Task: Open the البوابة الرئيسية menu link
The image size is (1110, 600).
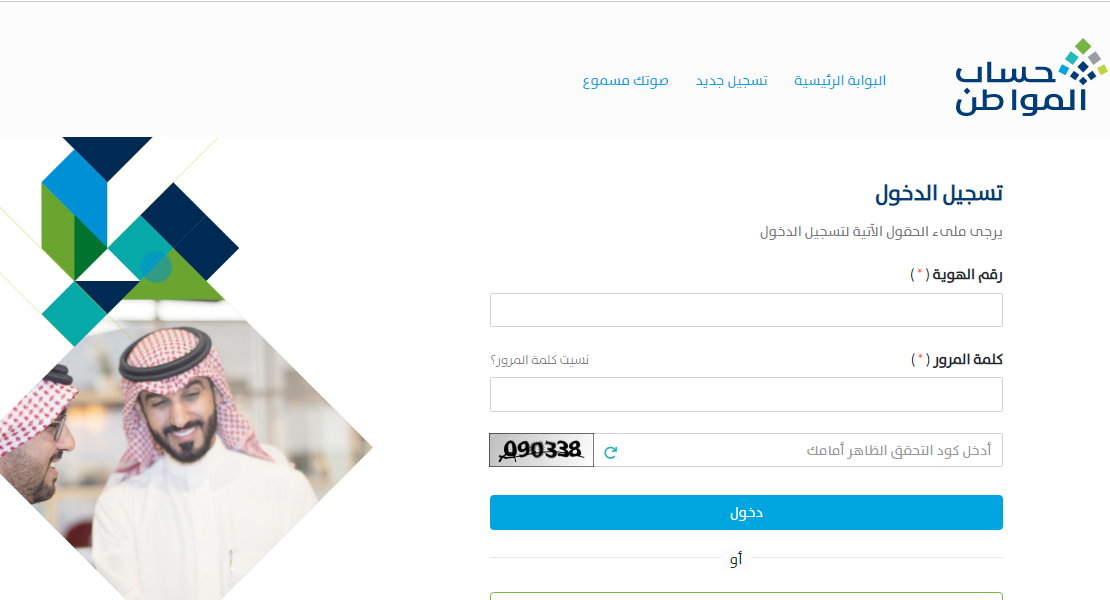Action: click(840, 81)
